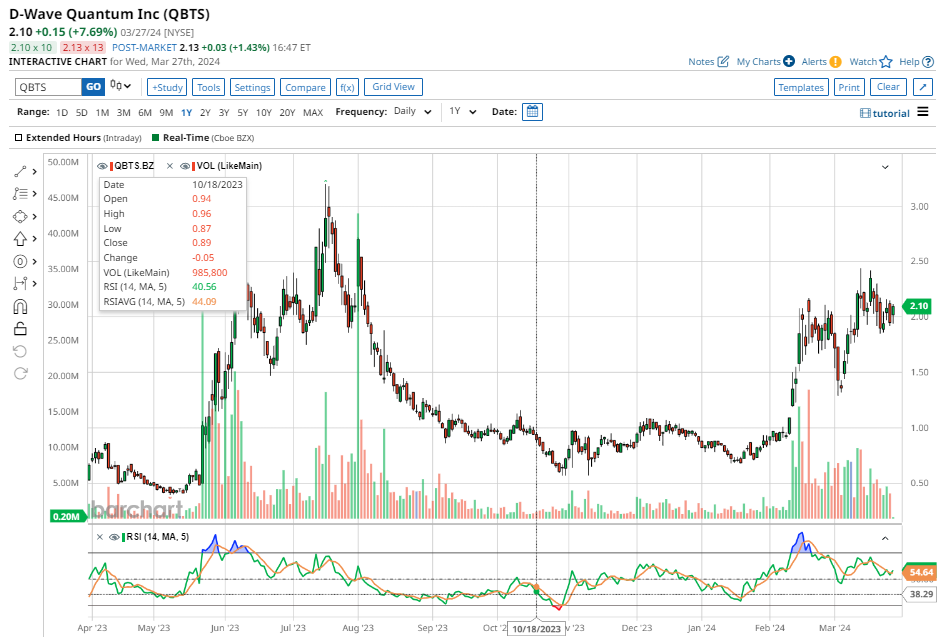Image resolution: width=943 pixels, height=641 pixels.
Task: Click the +Study button
Action: coord(167,87)
